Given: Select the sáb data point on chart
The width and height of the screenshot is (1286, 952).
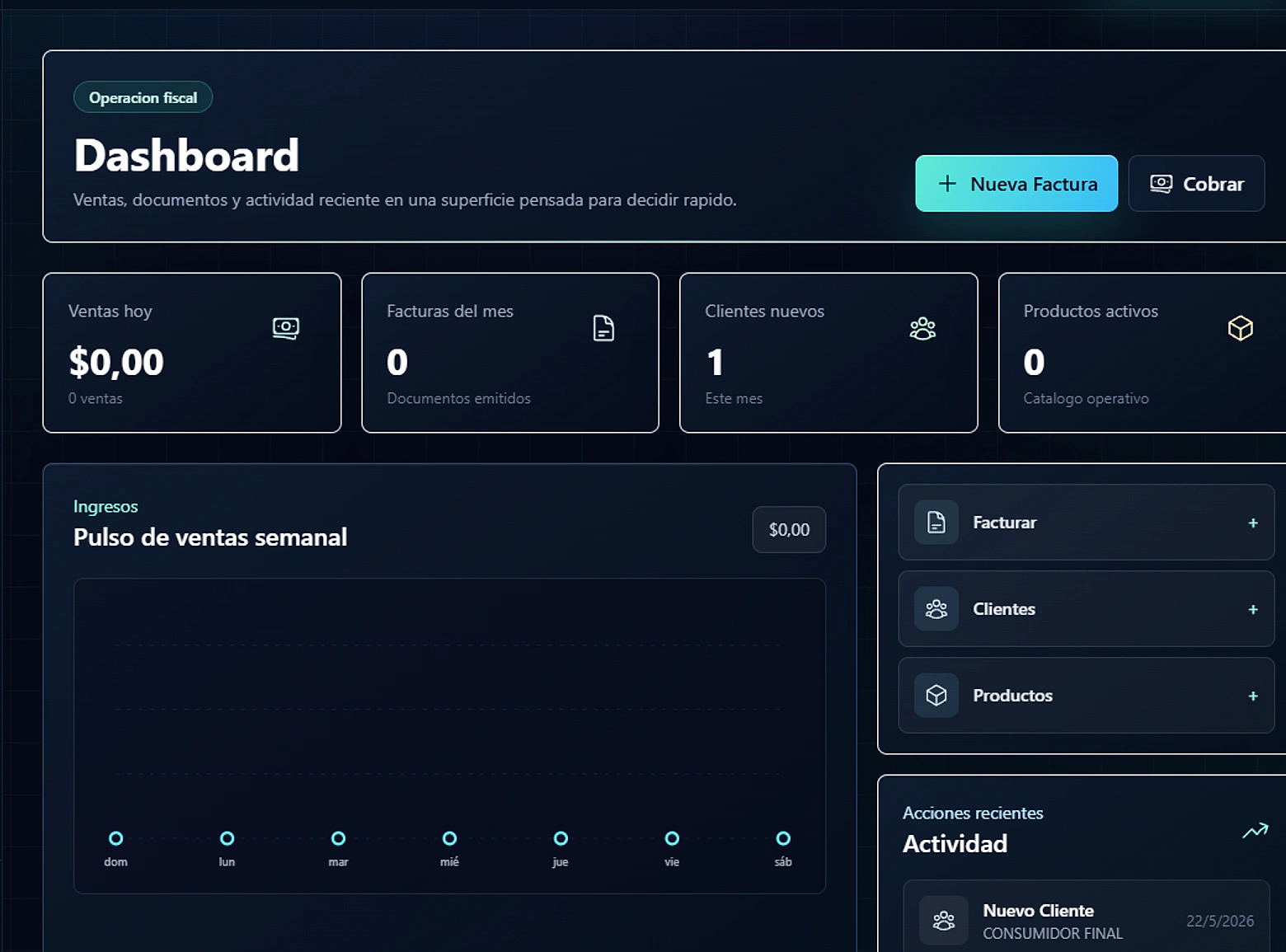Looking at the screenshot, I should point(783,838).
